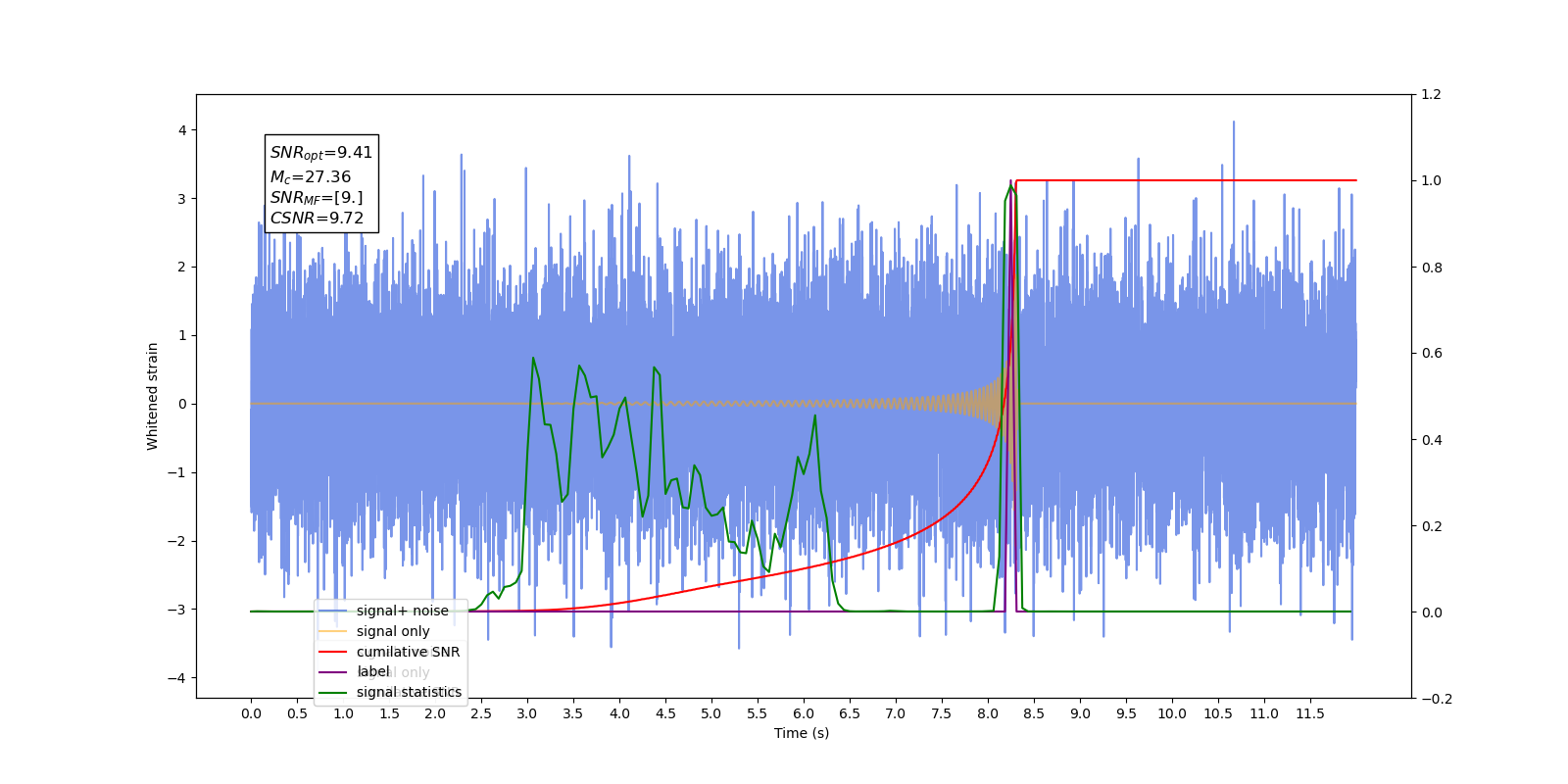1568x784 pixels.
Task: Click the 5.0 tick on the time axis
Action: point(711,713)
